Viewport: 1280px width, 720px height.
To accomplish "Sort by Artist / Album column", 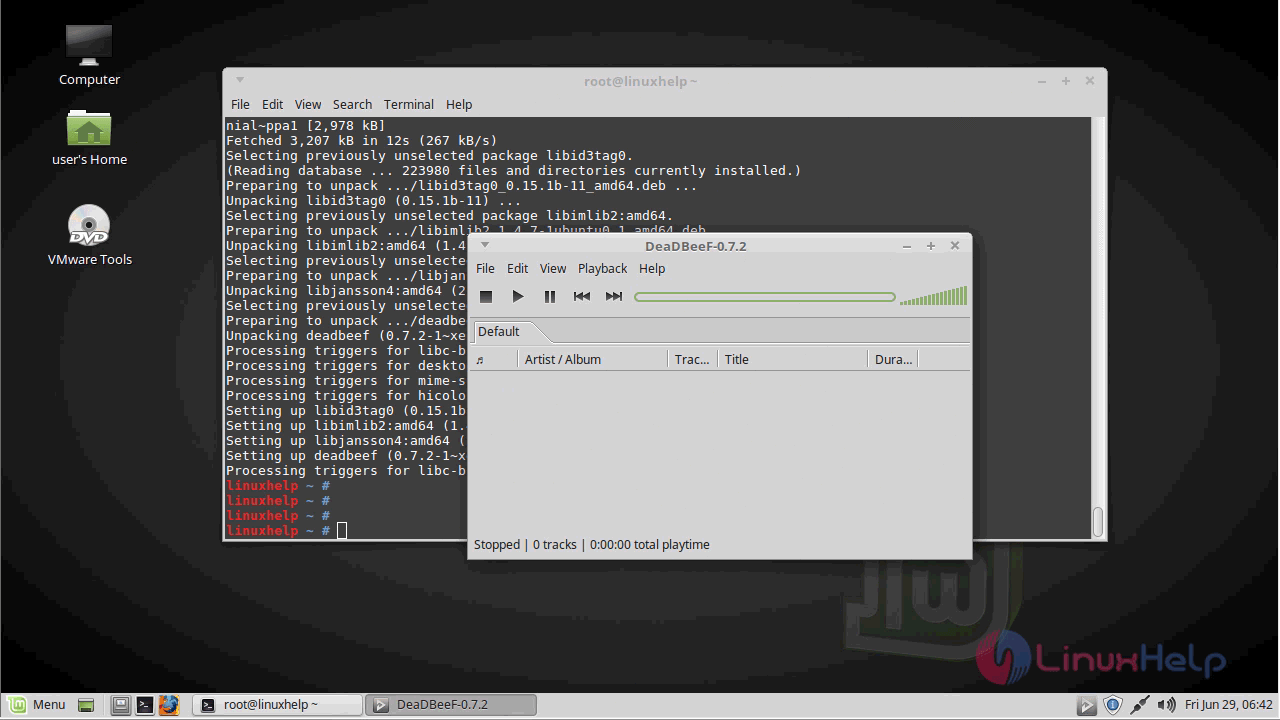I will [593, 359].
